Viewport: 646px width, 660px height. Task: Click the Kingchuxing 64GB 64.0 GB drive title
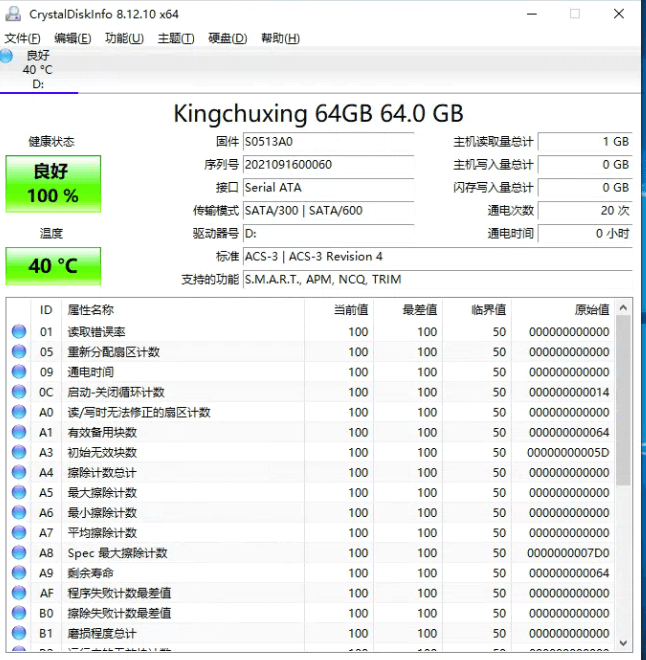319,114
